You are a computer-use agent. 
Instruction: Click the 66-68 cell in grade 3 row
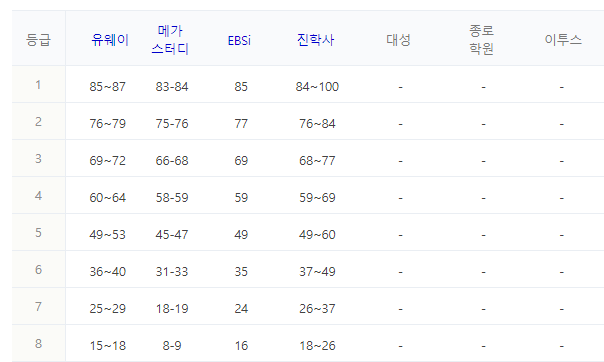click(172, 161)
